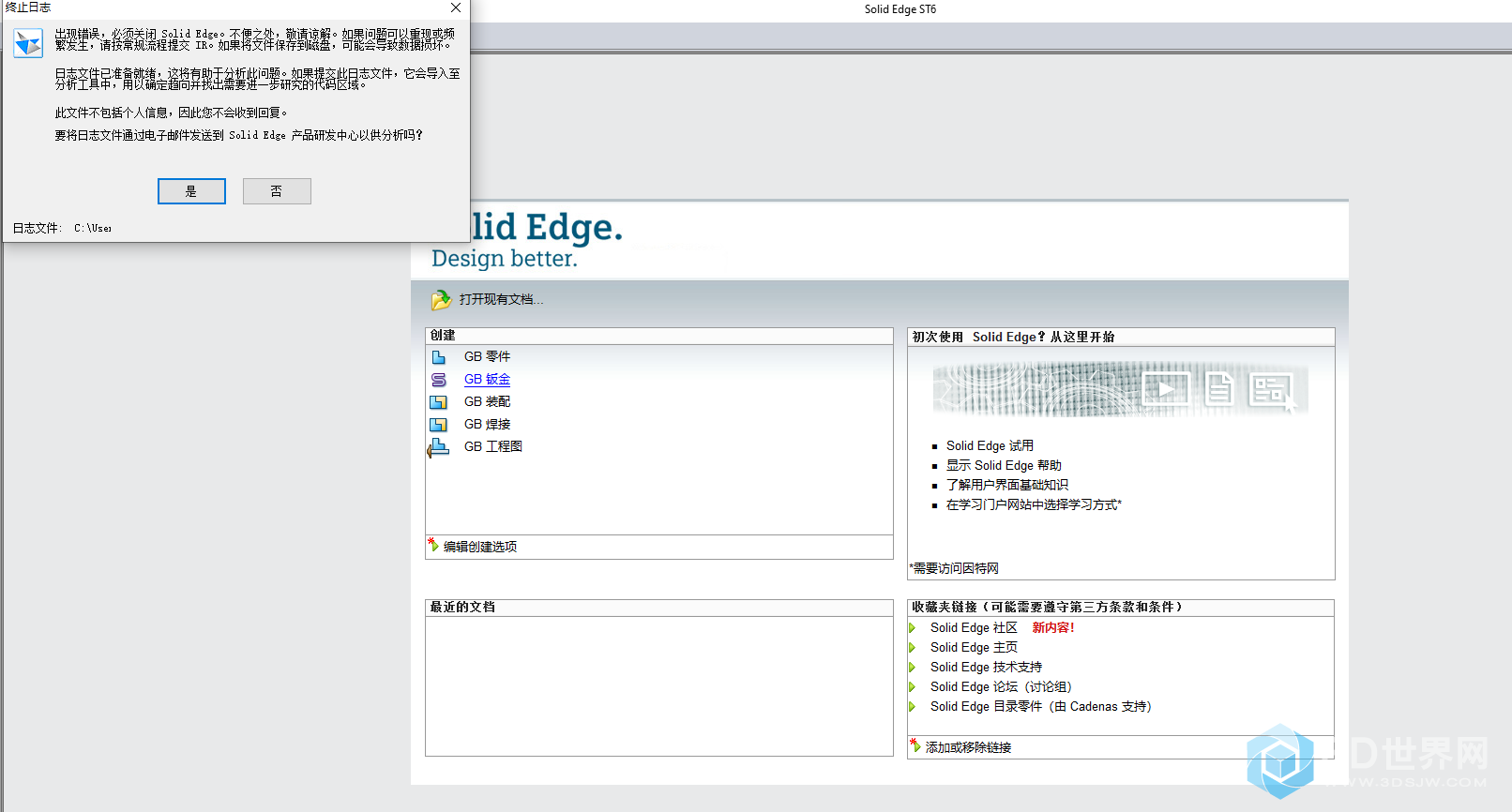
Task: Click the 新内容! red label
Action: click(x=1053, y=627)
